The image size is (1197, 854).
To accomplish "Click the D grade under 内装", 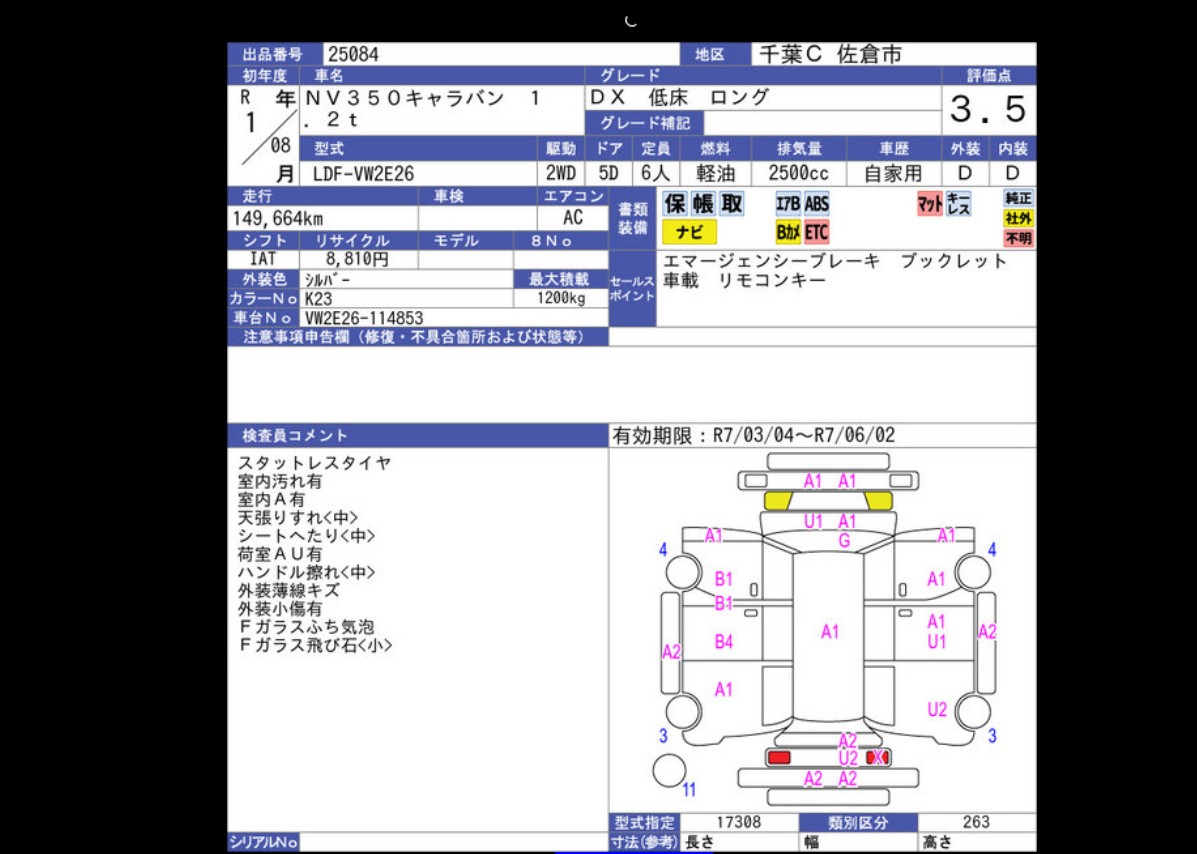I will [1013, 174].
